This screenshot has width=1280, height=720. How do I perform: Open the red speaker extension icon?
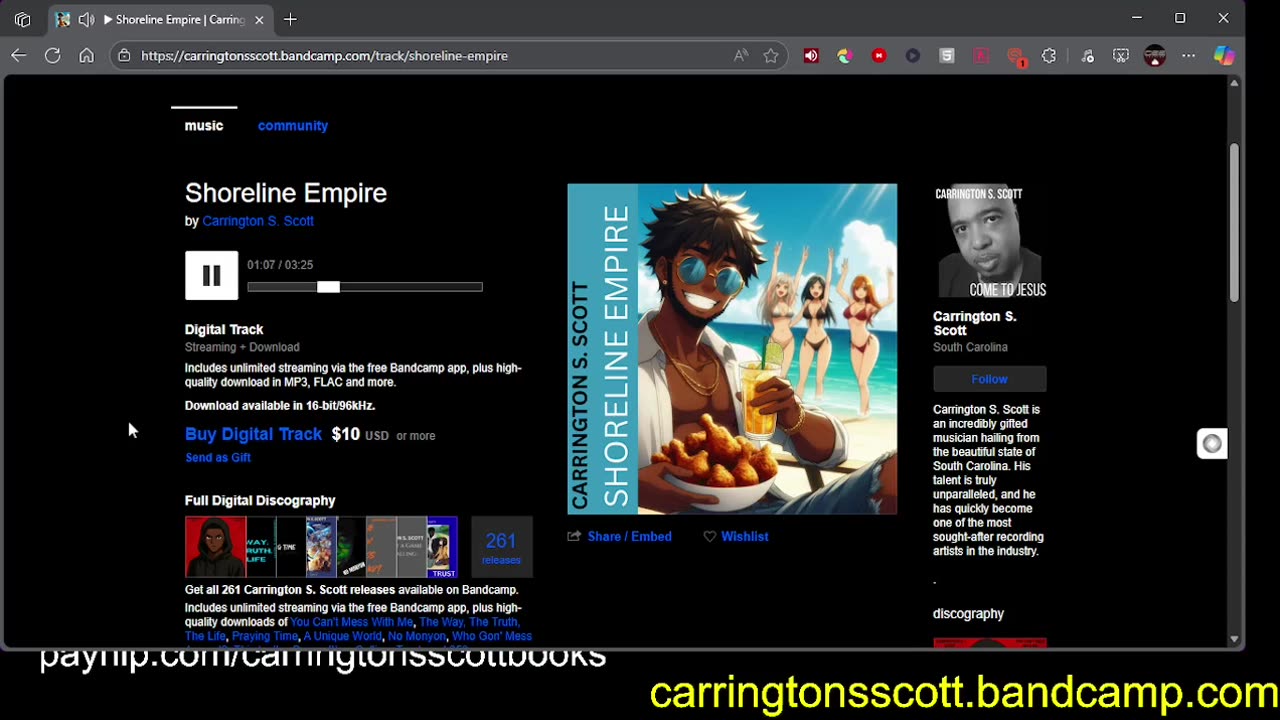[811, 56]
